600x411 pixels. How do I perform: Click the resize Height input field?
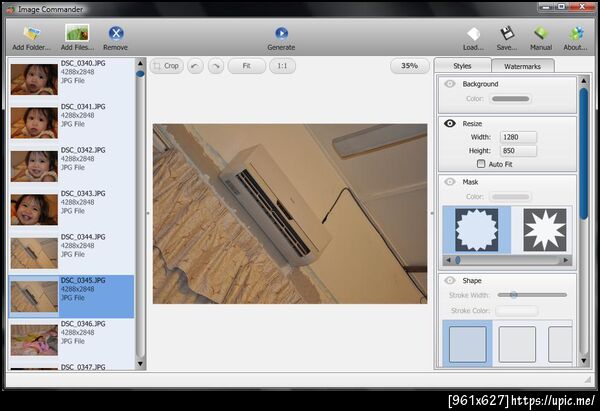pyautogui.click(x=518, y=151)
